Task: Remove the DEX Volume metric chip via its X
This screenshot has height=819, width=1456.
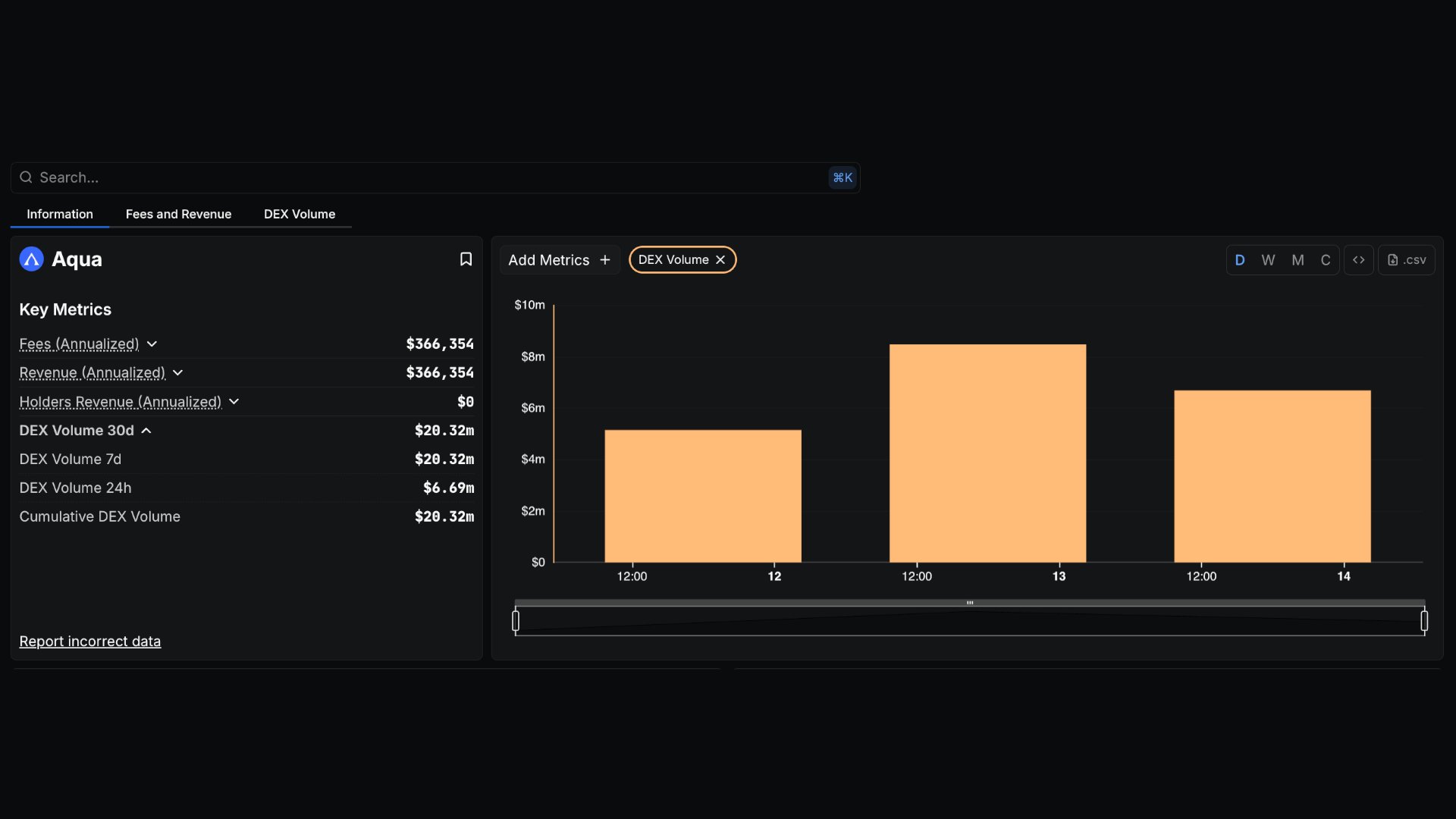Action: click(719, 259)
